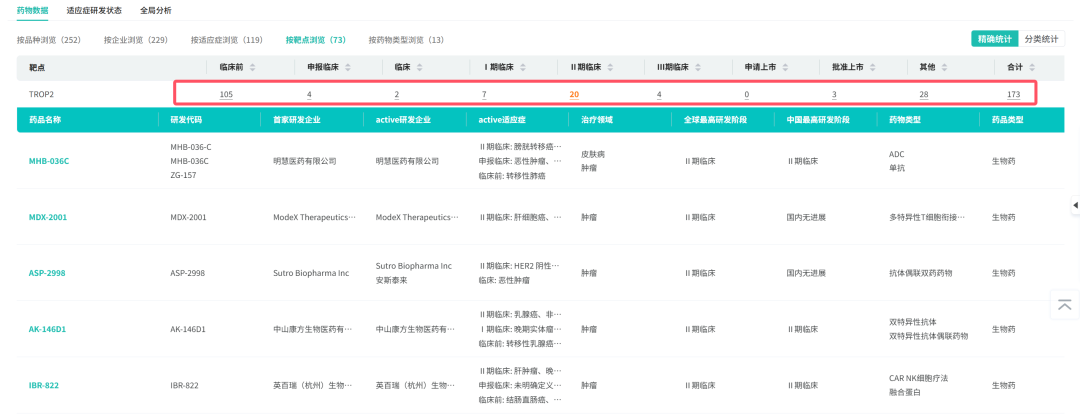Click highlighted II期临床 count 20

click(574, 94)
